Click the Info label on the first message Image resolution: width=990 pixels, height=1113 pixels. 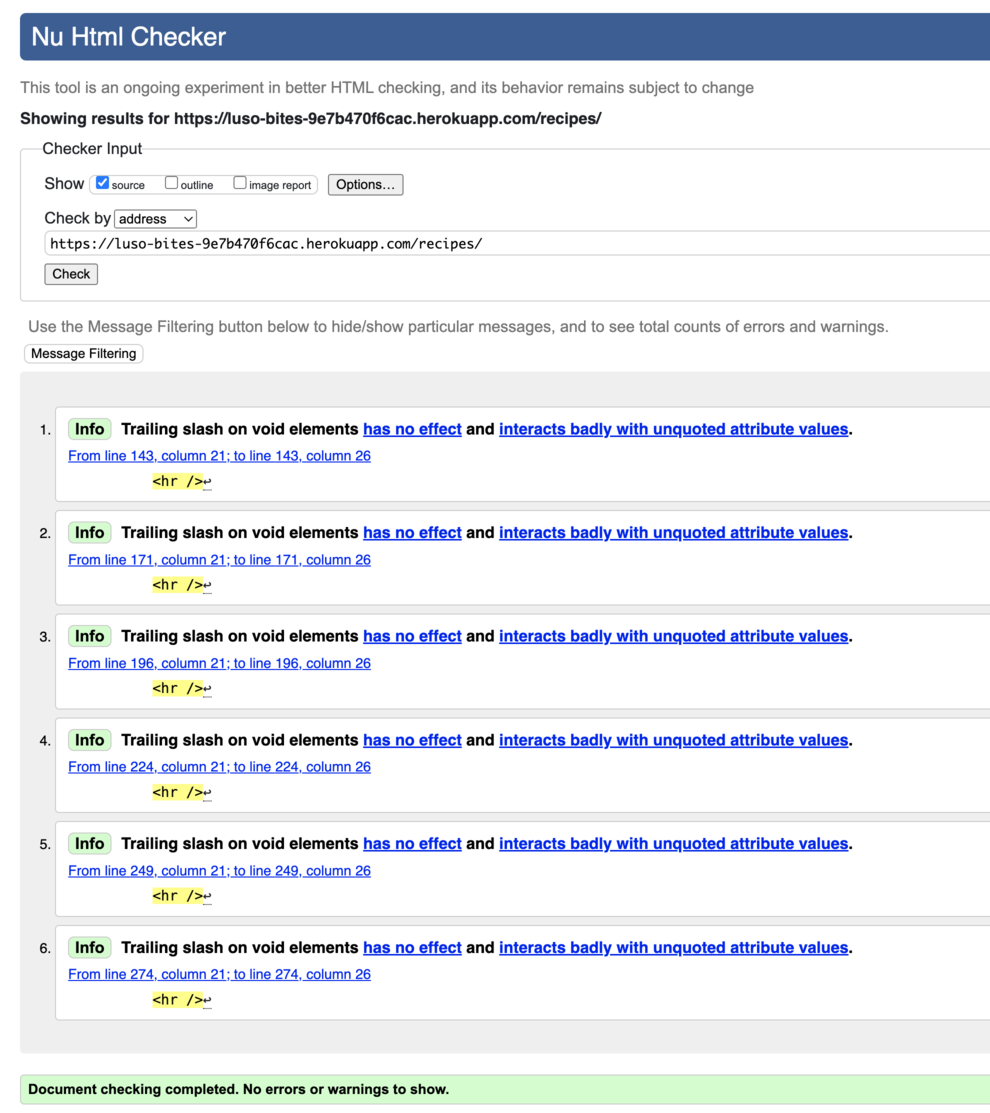(89, 428)
